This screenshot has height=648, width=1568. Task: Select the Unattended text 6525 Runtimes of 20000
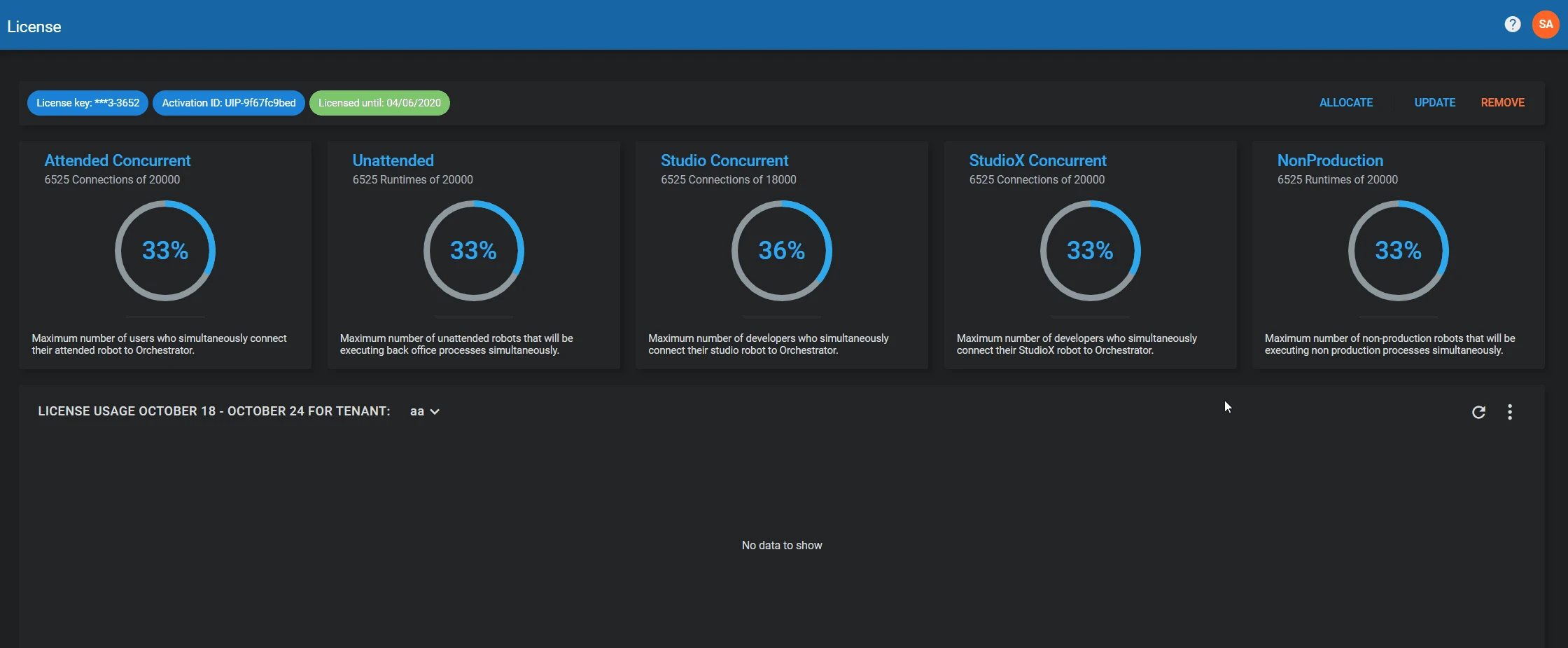(413, 179)
